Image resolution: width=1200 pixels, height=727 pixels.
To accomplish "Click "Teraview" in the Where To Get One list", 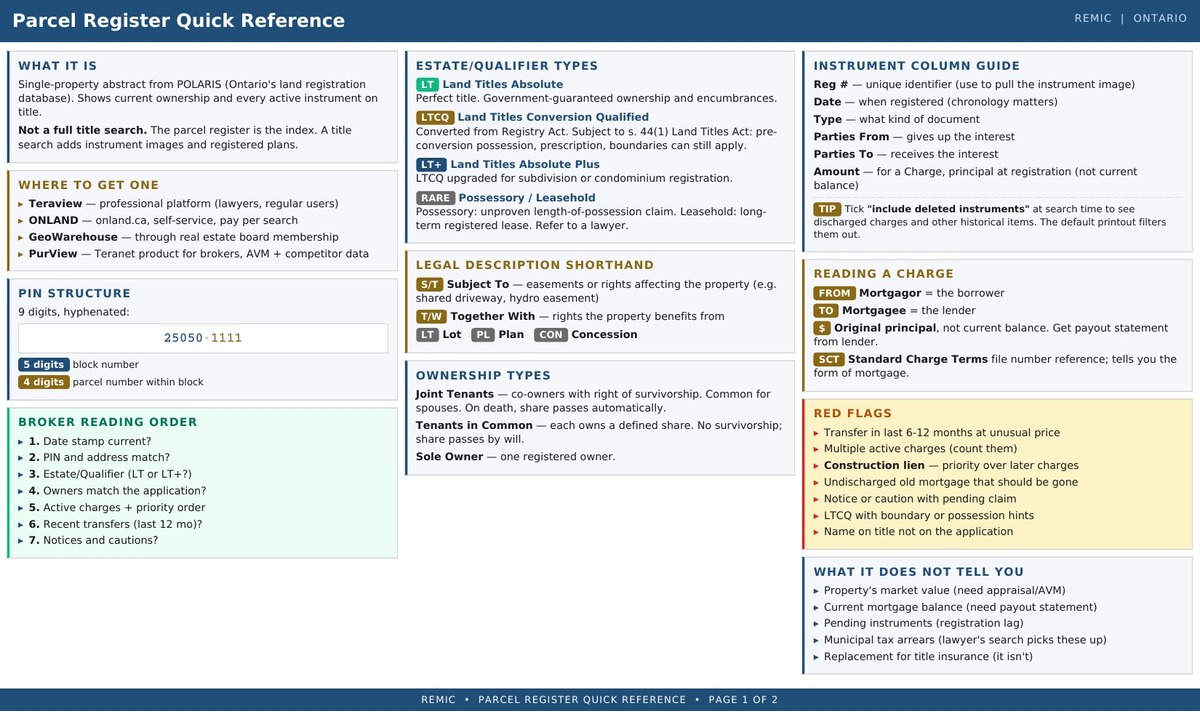I will (x=55, y=204).
